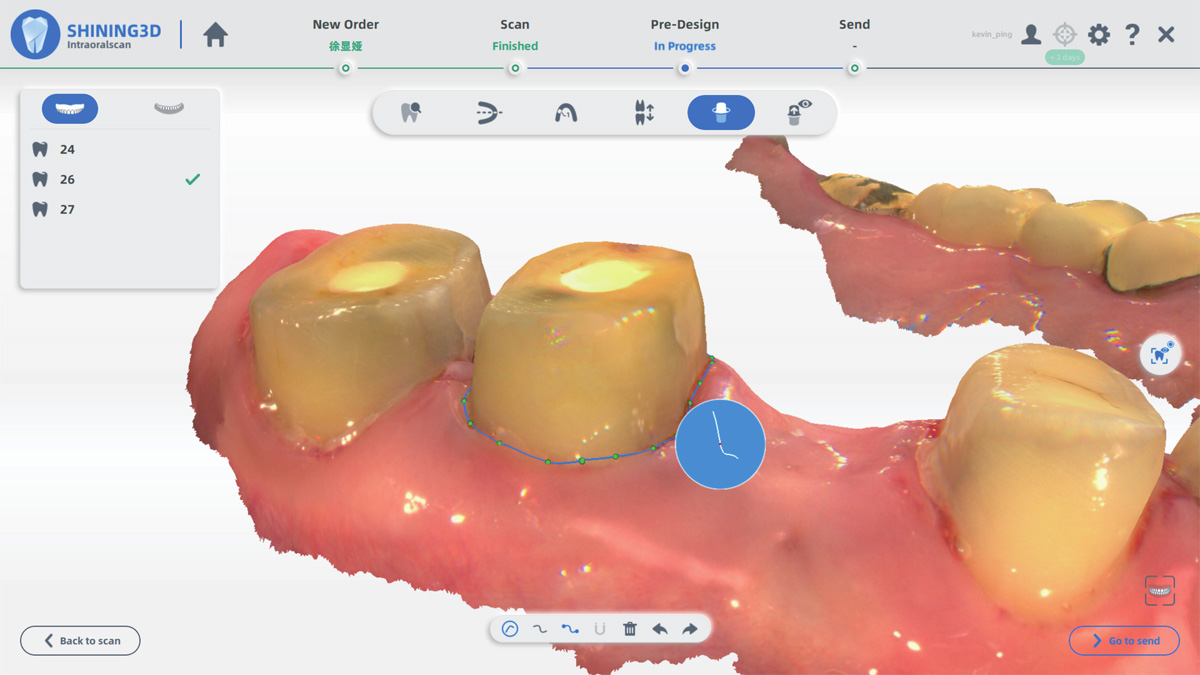
Task: Select tooth 27 in the list
Action: pyautogui.click(x=67, y=209)
